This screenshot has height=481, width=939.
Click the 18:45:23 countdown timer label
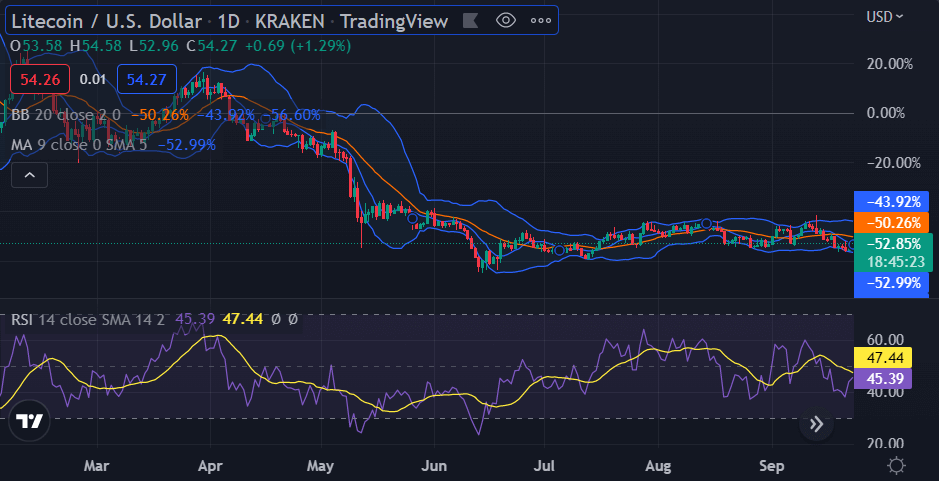click(894, 262)
